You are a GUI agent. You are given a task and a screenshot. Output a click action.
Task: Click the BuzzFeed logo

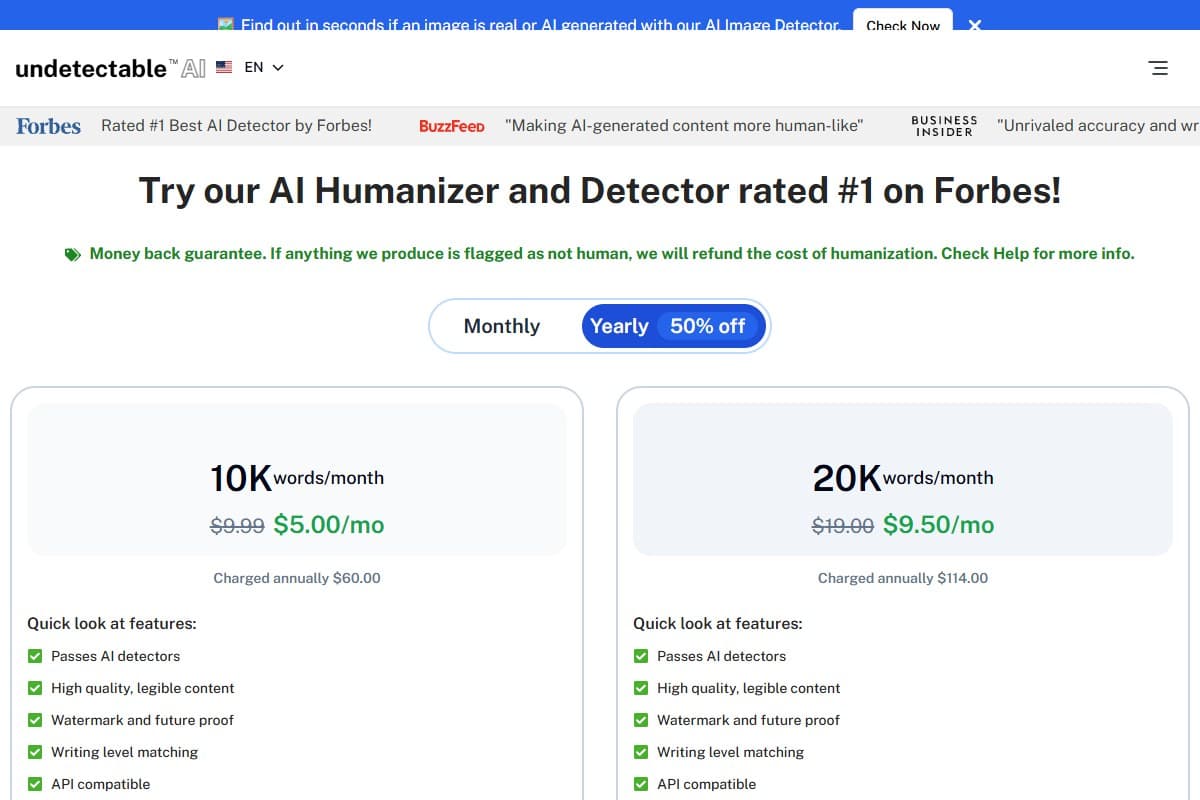452,126
